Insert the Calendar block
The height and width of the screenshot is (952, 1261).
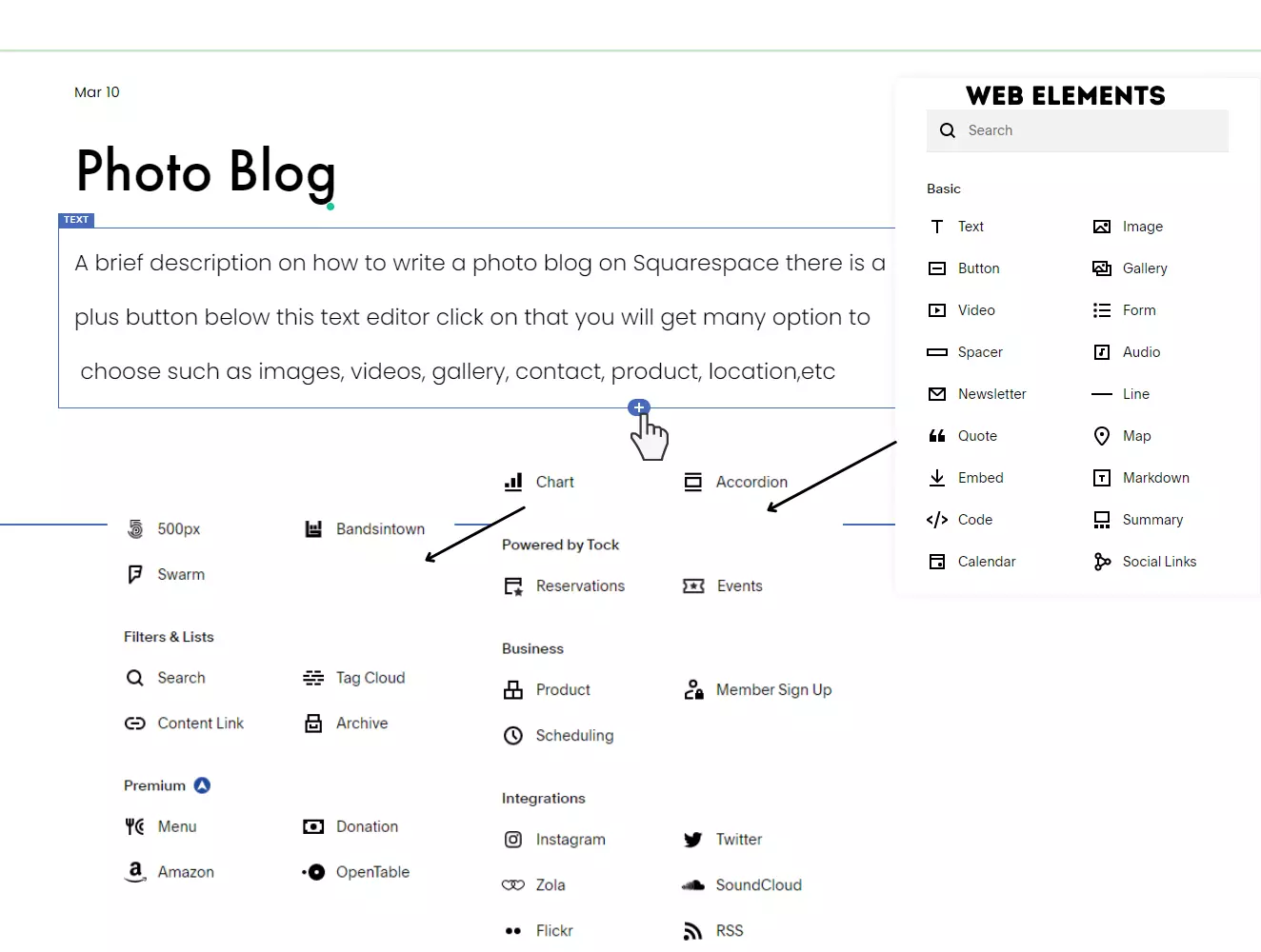[971, 562]
